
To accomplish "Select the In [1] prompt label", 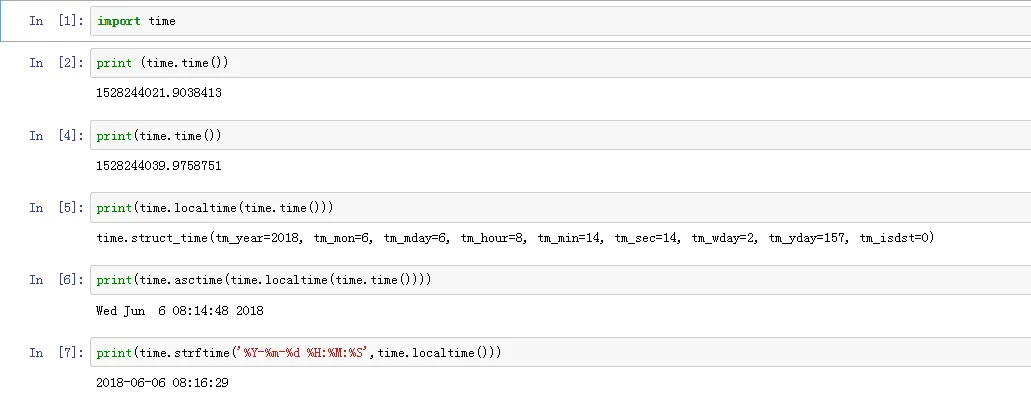I will pos(57,21).
